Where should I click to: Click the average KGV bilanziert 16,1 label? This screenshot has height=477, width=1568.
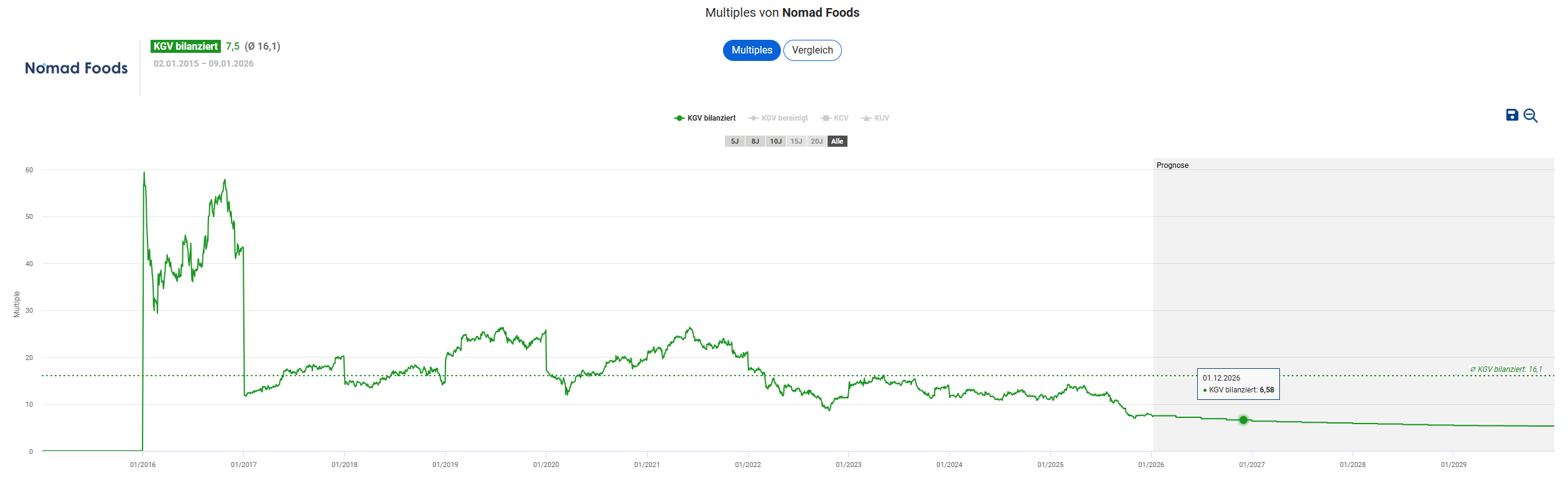1505,369
